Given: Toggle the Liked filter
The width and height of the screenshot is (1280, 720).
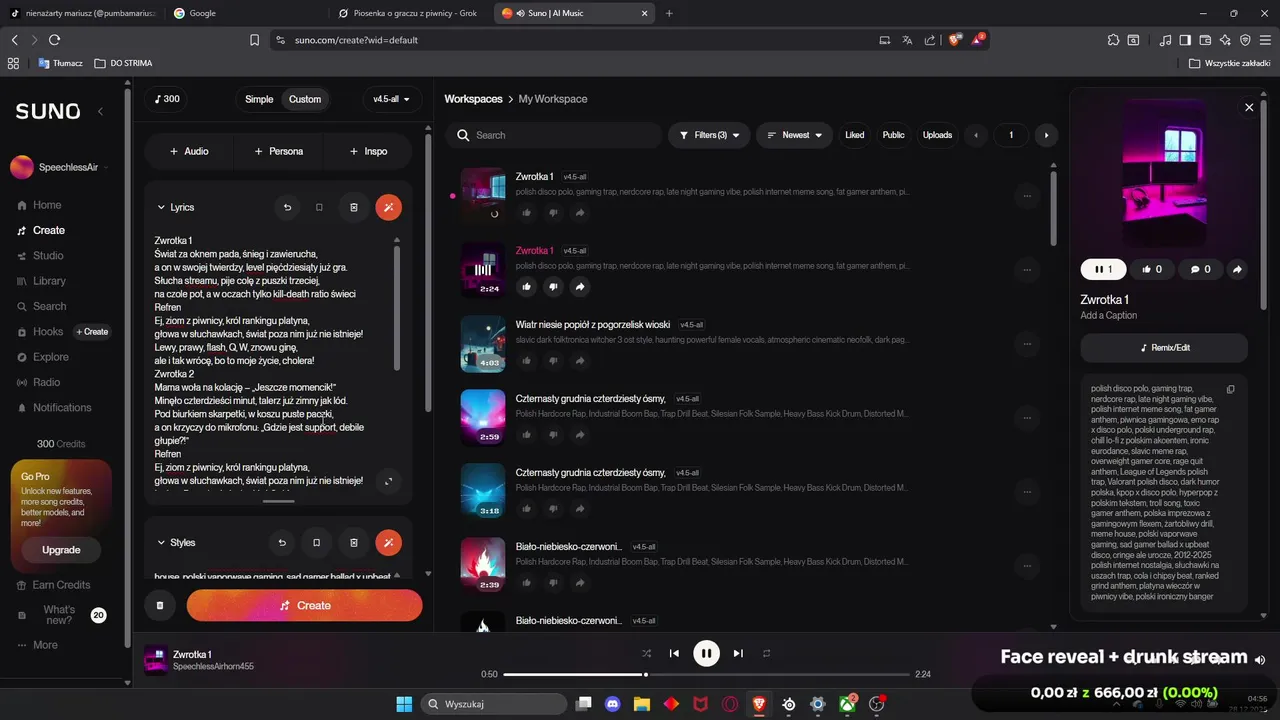Looking at the screenshot, I should (x=854, y=135).
